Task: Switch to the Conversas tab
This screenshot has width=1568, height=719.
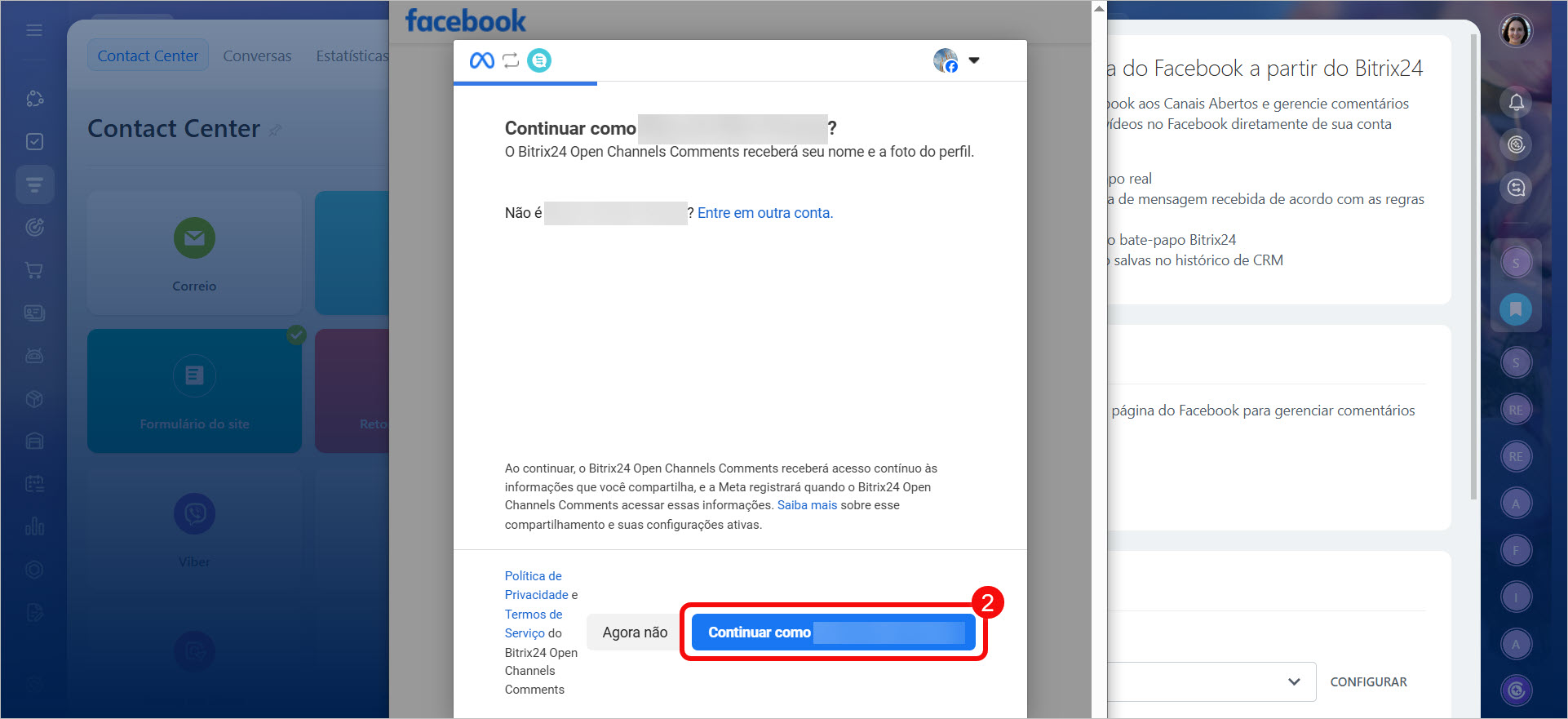Action: pyautogui.click(x=257, y=56)
